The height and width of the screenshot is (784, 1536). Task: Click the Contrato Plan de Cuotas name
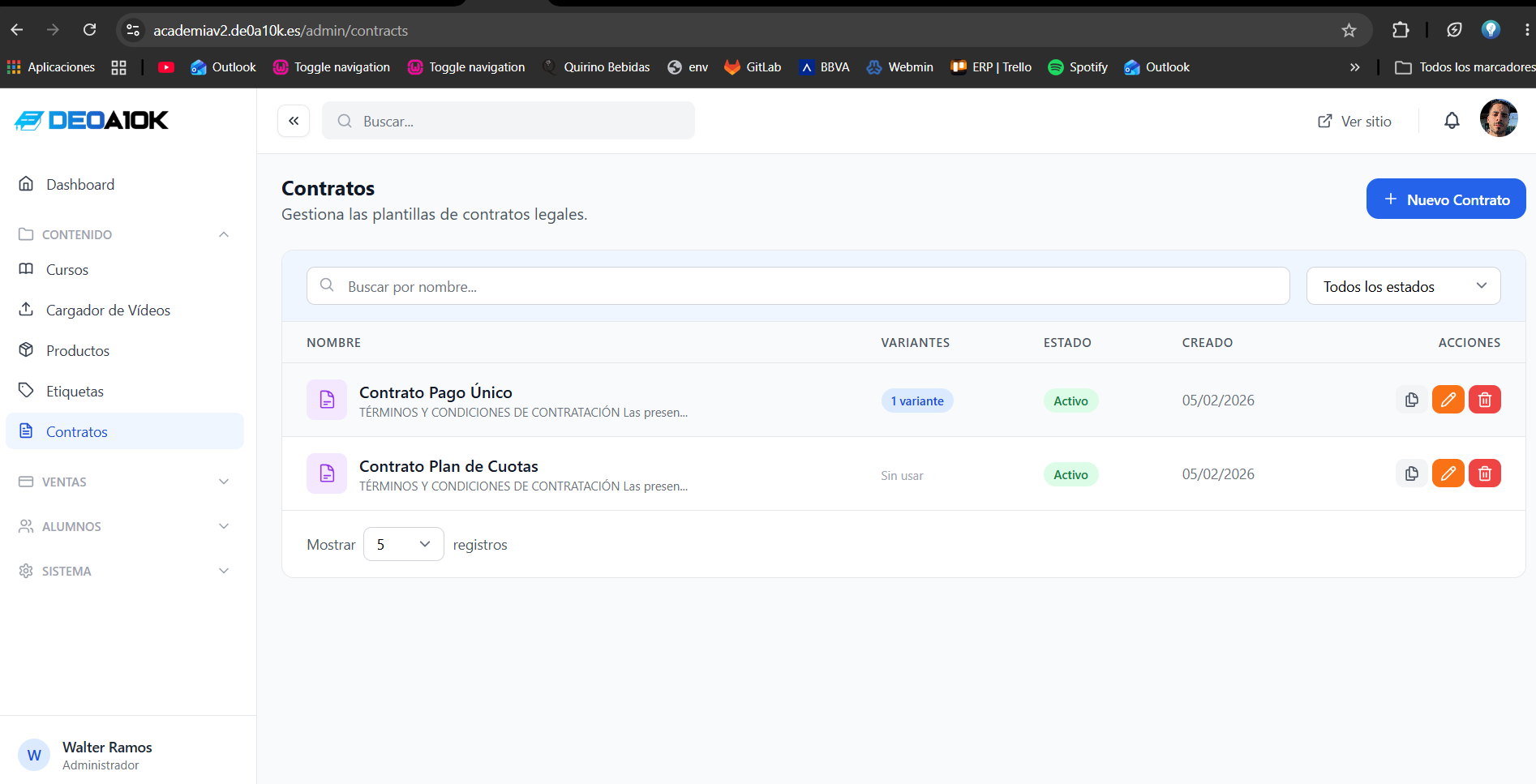(x=448, y=466)
